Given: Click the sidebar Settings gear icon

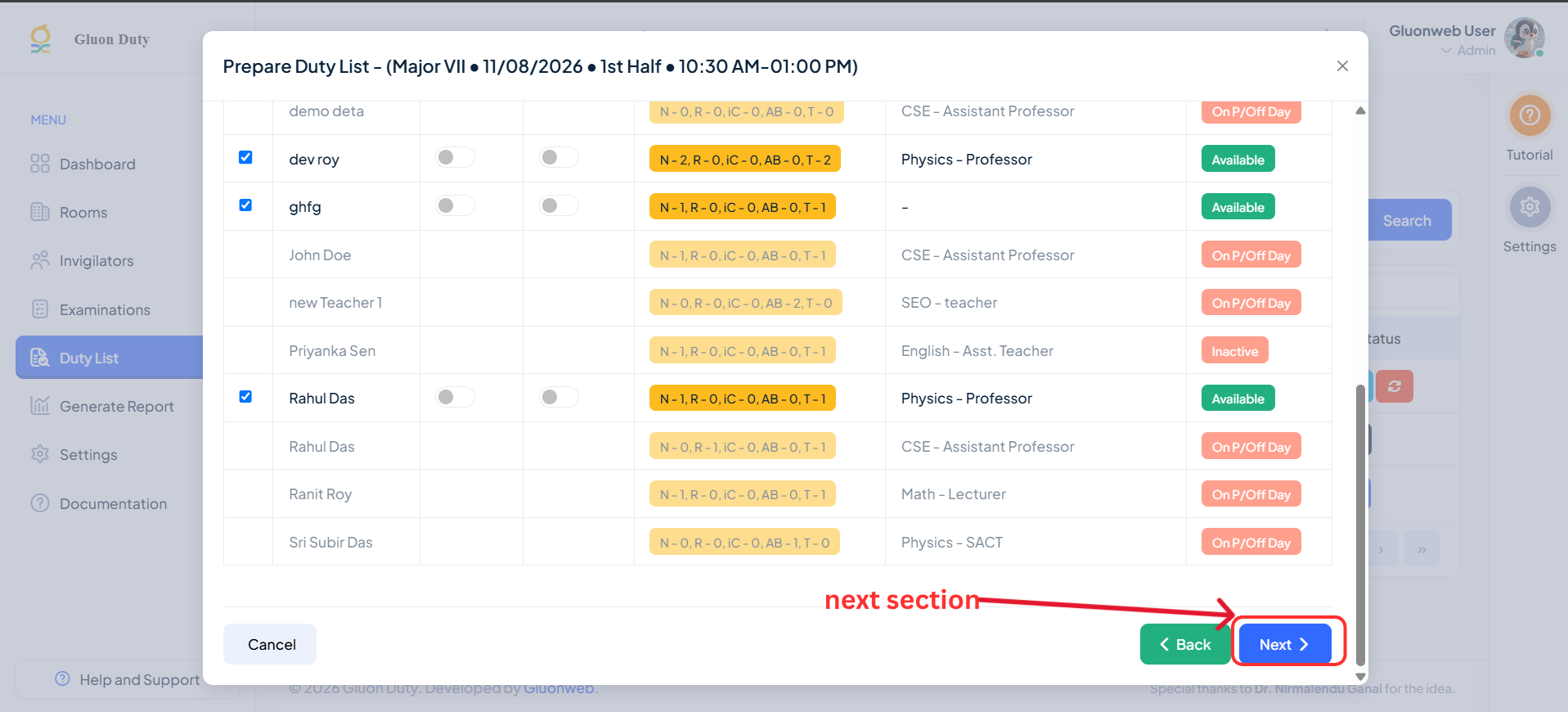Looking at the screenshot, I should [40, 454].
